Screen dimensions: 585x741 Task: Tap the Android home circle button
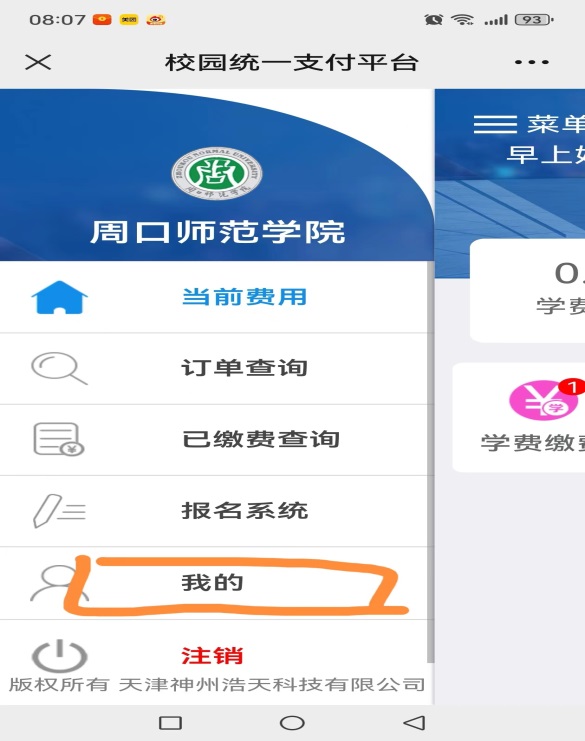[x=292, y=723]
